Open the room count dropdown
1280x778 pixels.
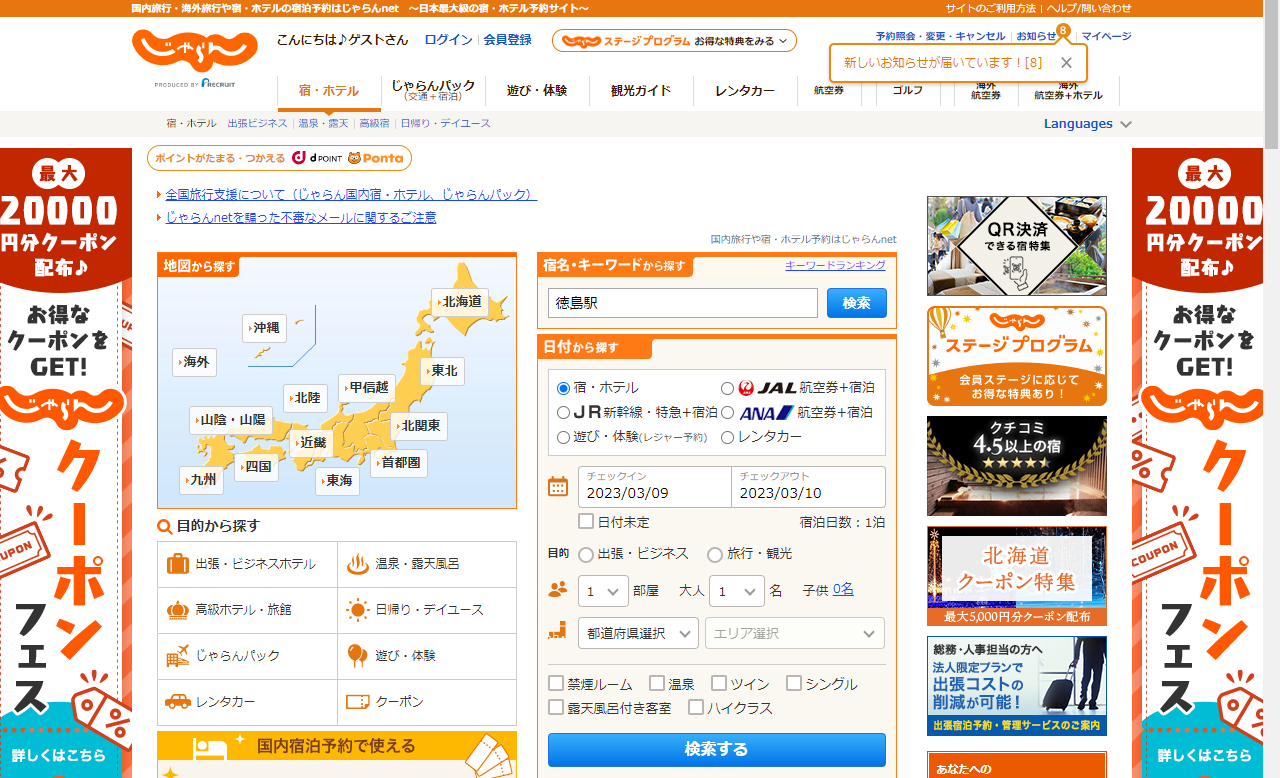coord(603,591)
